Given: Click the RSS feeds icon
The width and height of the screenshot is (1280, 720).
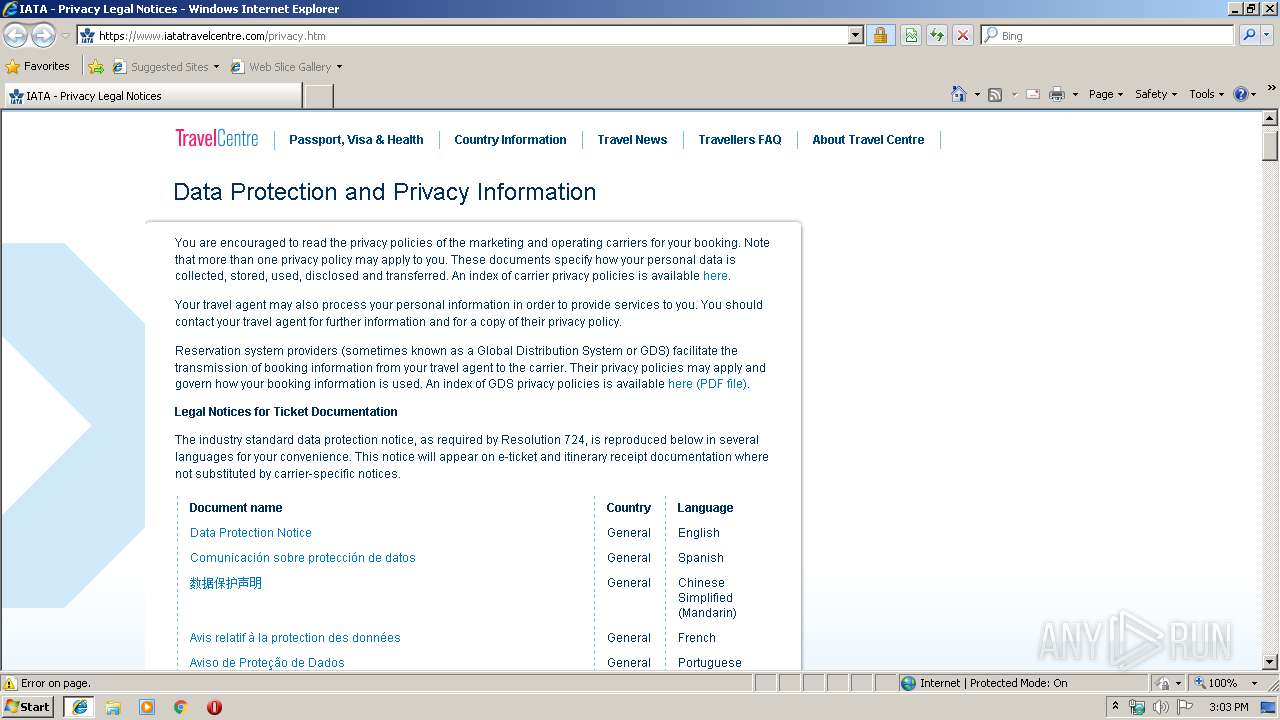Looking at the screenshot, I should (x=995, y=94).
